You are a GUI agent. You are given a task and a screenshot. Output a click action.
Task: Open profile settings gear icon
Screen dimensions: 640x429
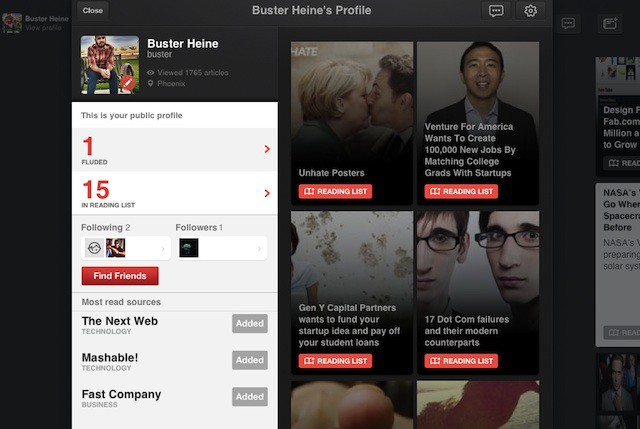pyautogui.click(x=531, y=11)
